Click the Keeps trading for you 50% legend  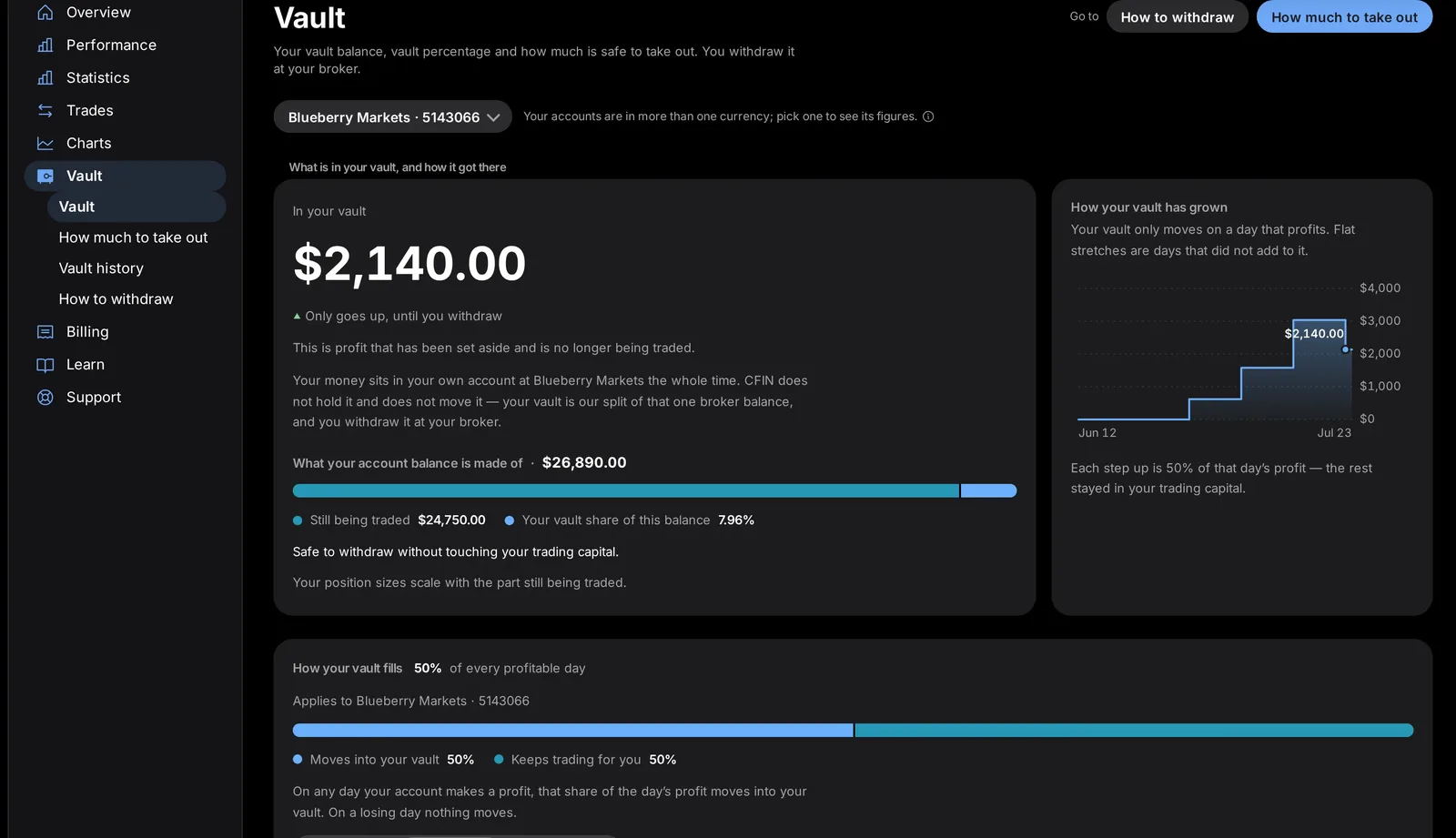(x=585, y=760)
